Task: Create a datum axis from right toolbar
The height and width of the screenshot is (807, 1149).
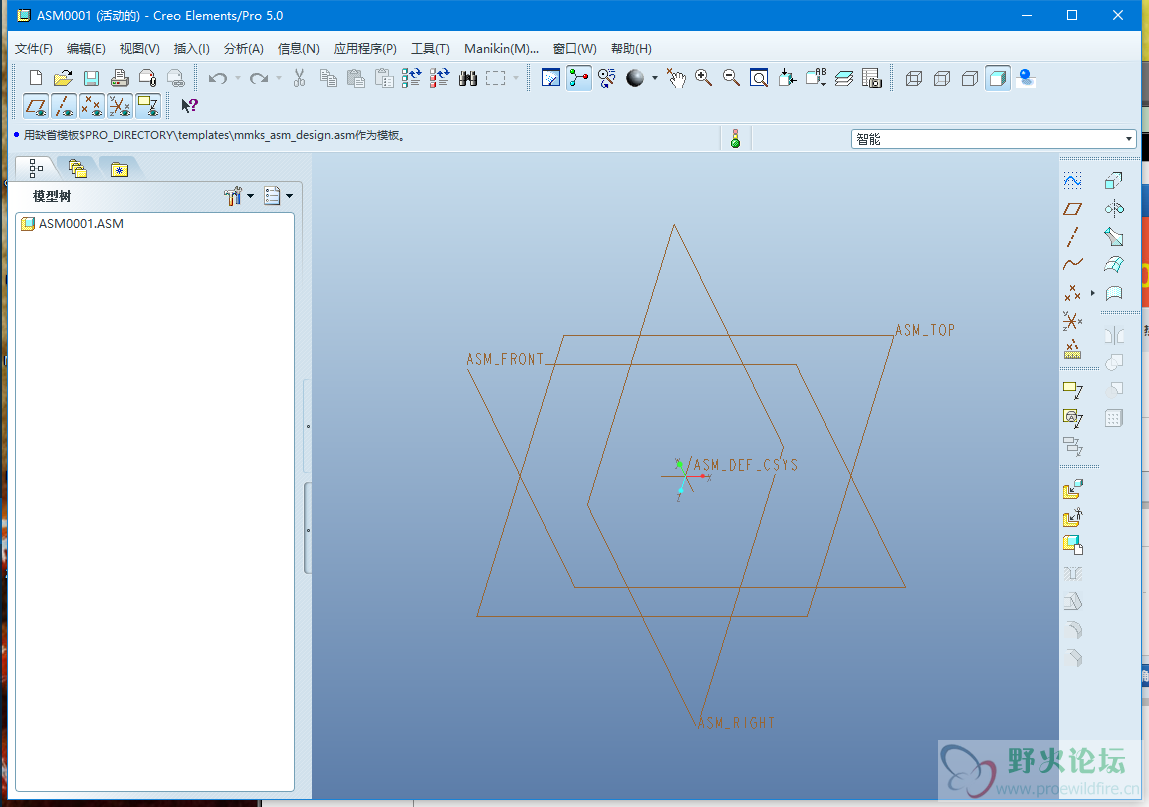Action: (1072, 237)
